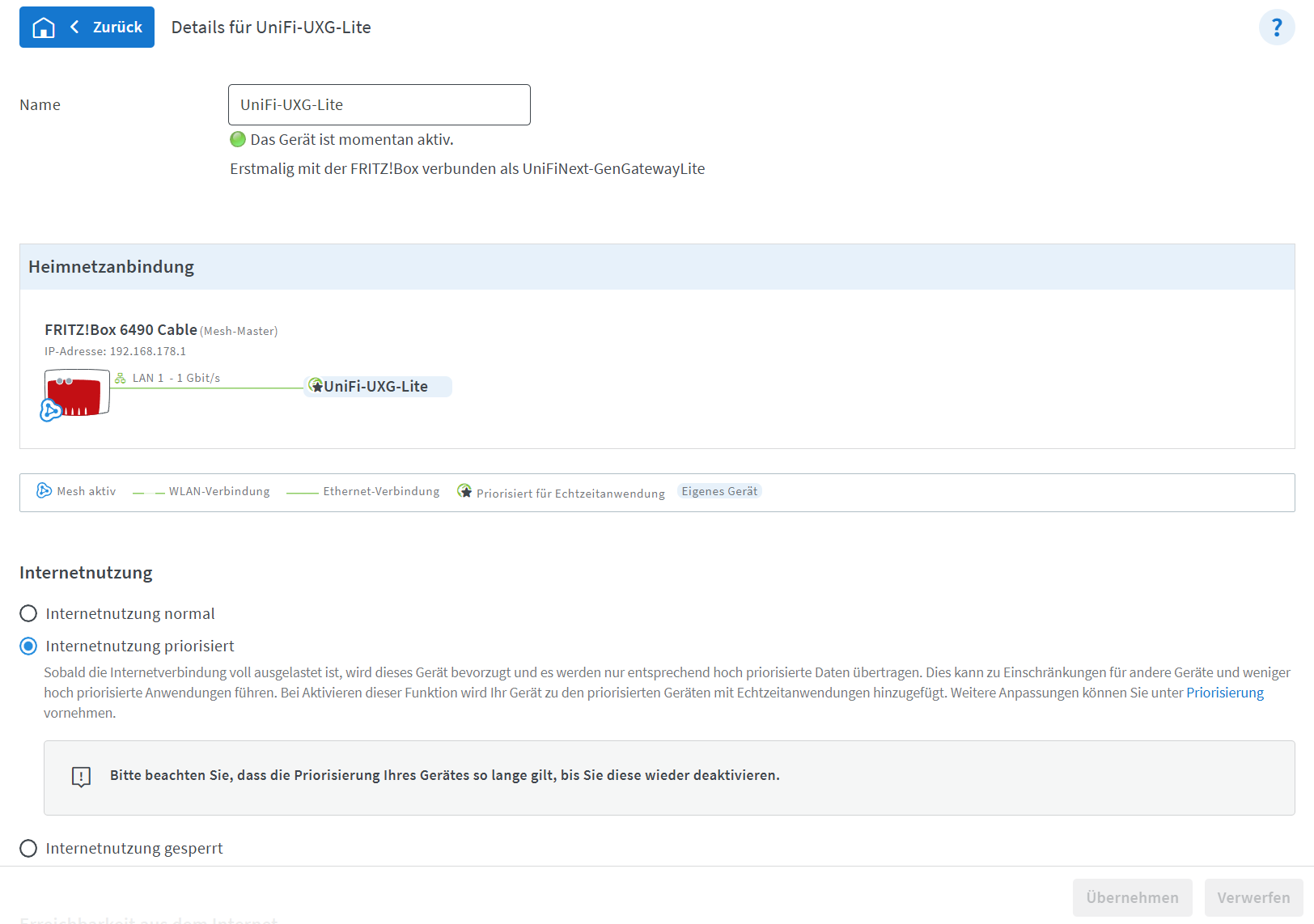Click FRITZ!Box 6490 Cable title

point(121,329)
